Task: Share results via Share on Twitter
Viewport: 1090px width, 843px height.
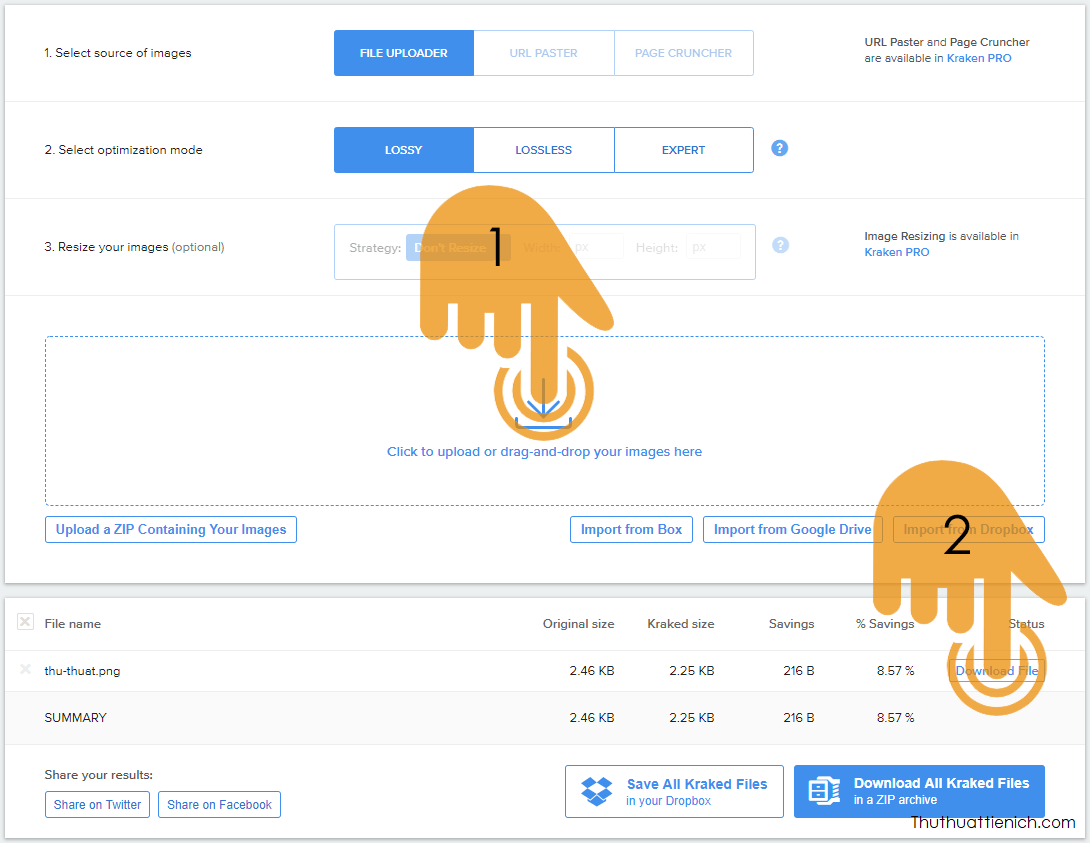Action: [97, 805]
